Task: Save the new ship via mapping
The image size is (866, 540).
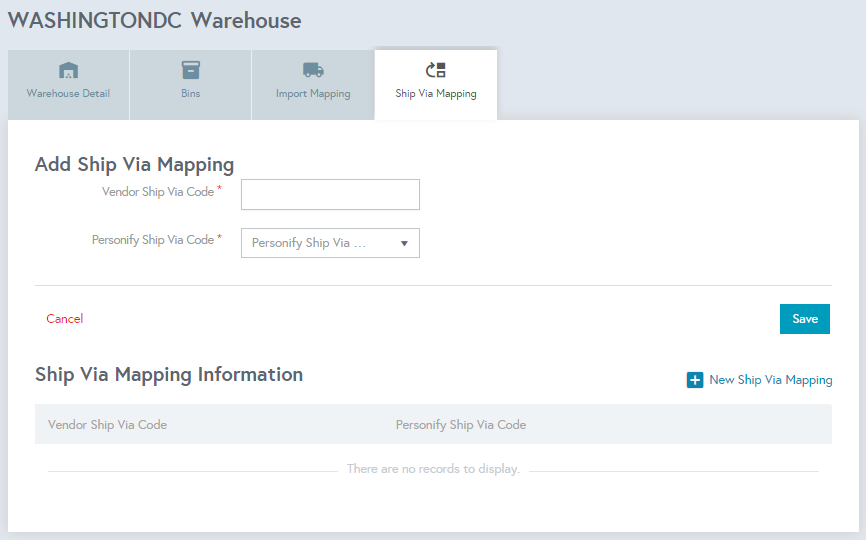Action: 805,319
